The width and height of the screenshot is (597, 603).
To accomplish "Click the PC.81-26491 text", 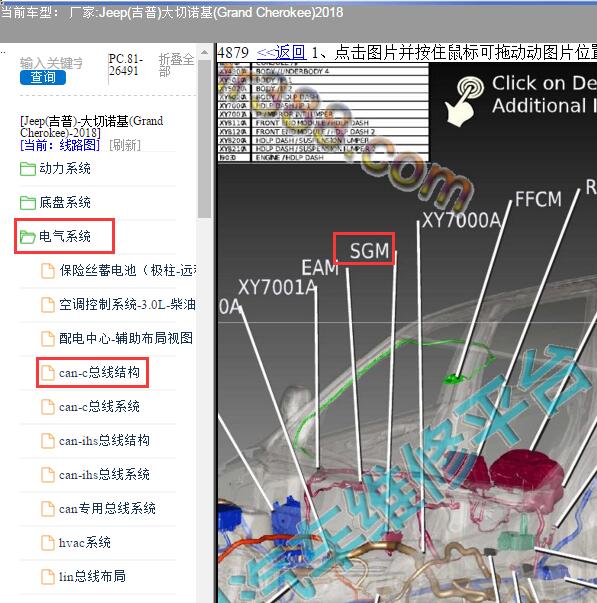I will [x=125, y=65].
